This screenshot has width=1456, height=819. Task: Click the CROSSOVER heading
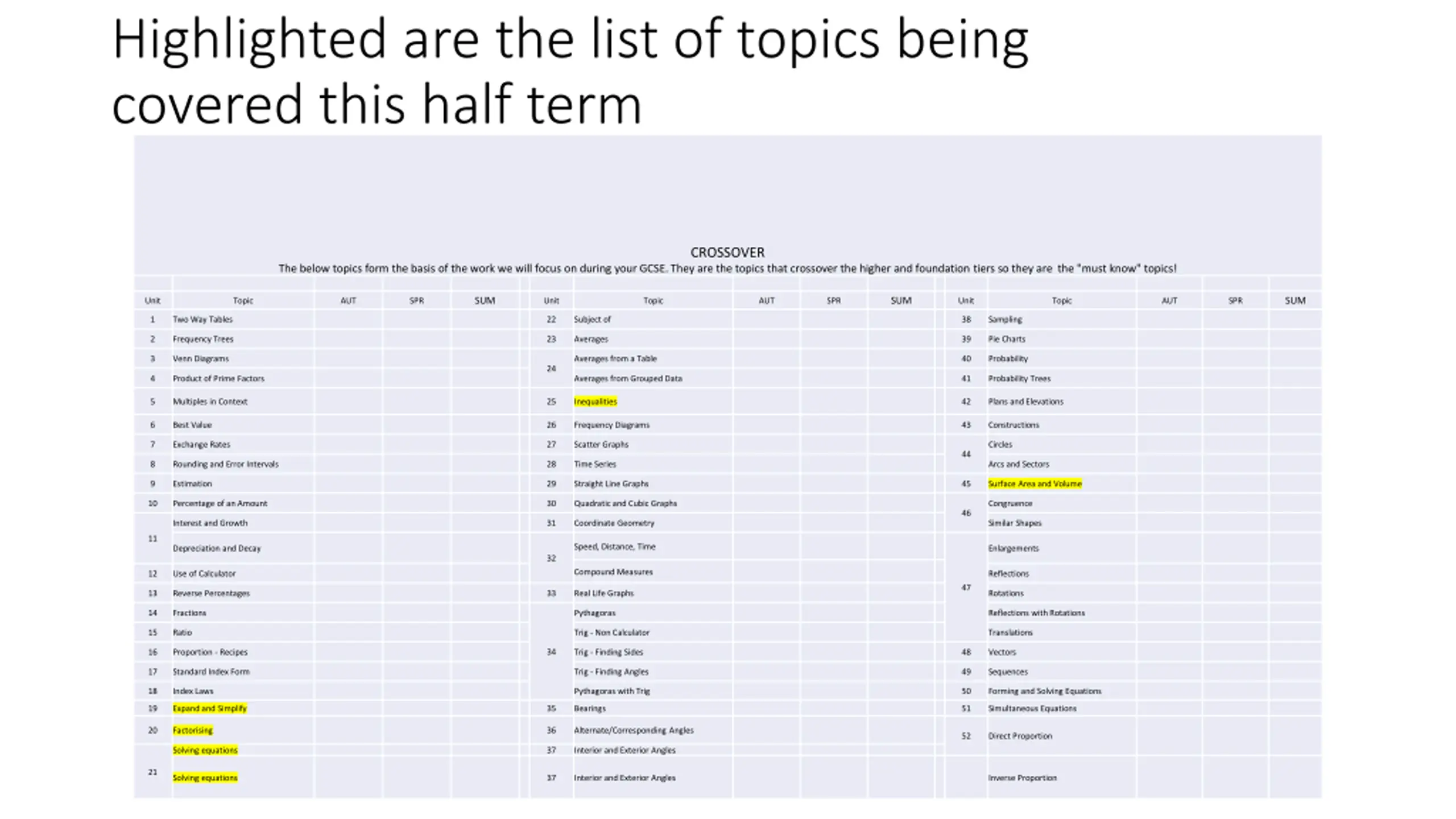[x=727, y=253]
